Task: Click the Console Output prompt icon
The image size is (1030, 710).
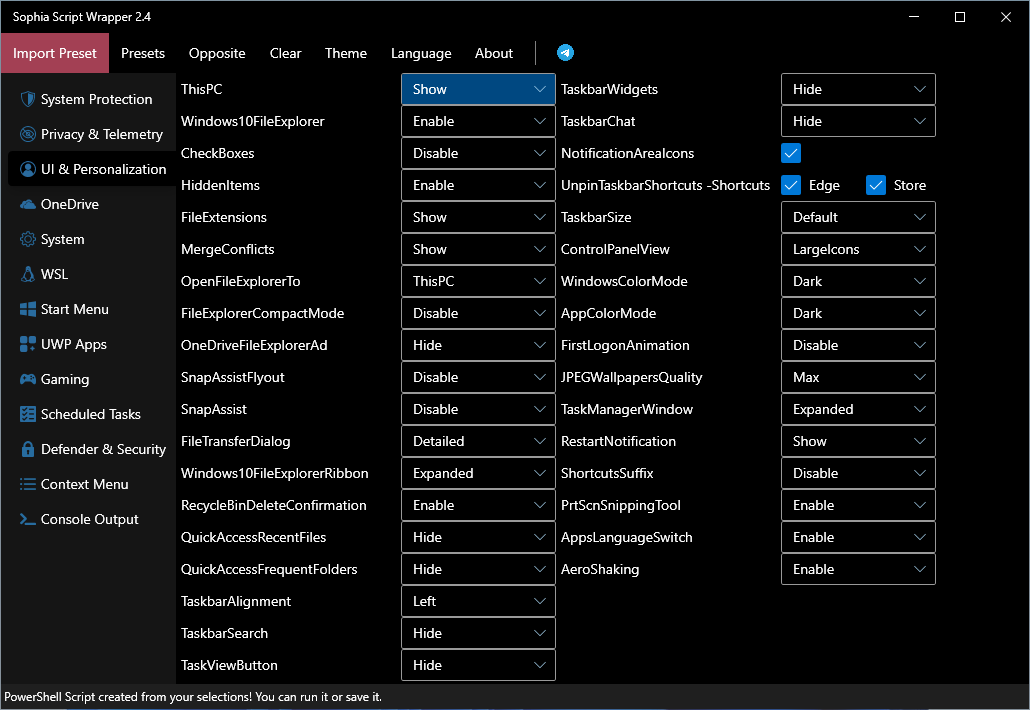Action: [28, 519]
